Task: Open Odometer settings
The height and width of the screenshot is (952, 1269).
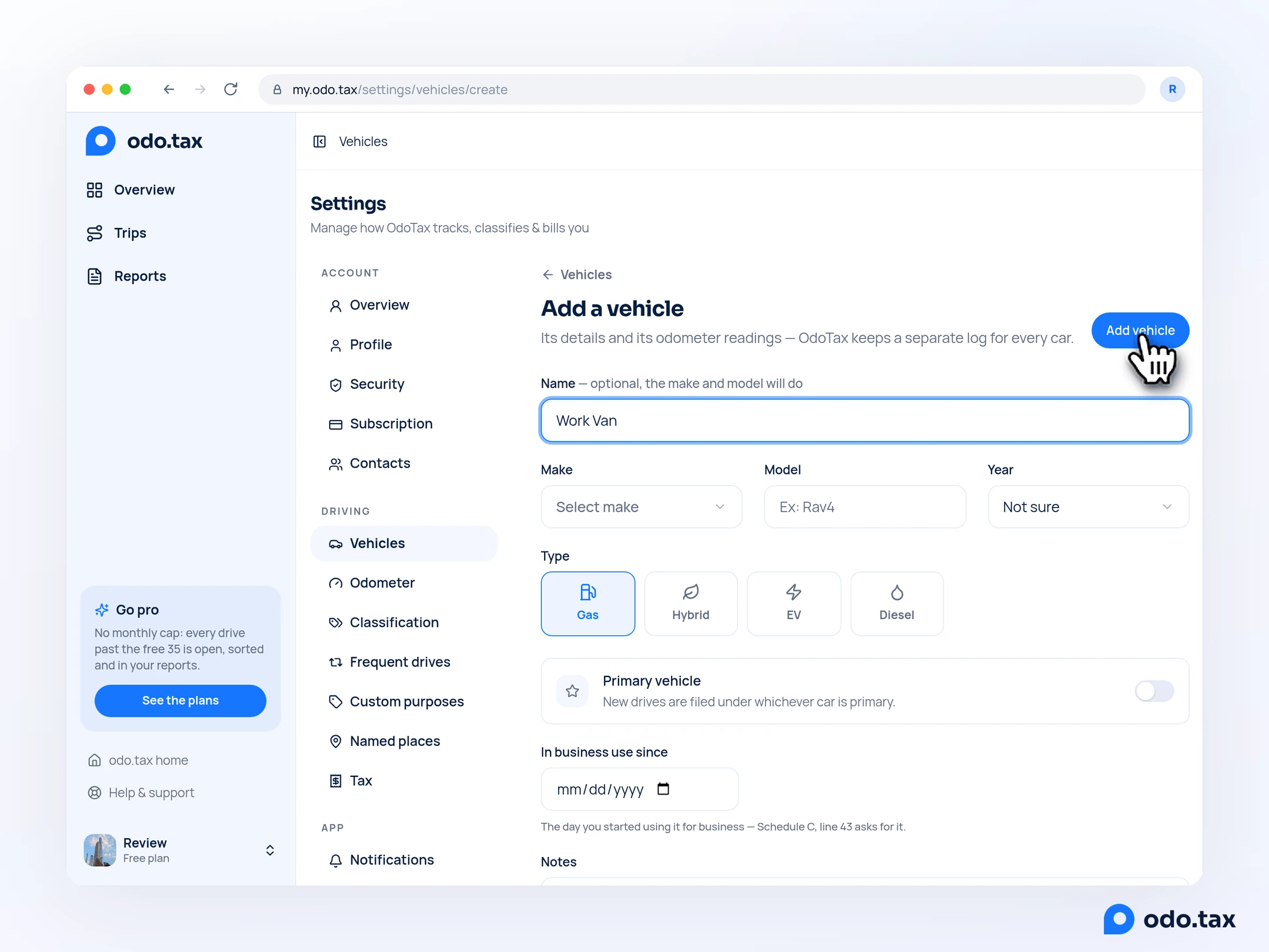Action: point(404,583)
